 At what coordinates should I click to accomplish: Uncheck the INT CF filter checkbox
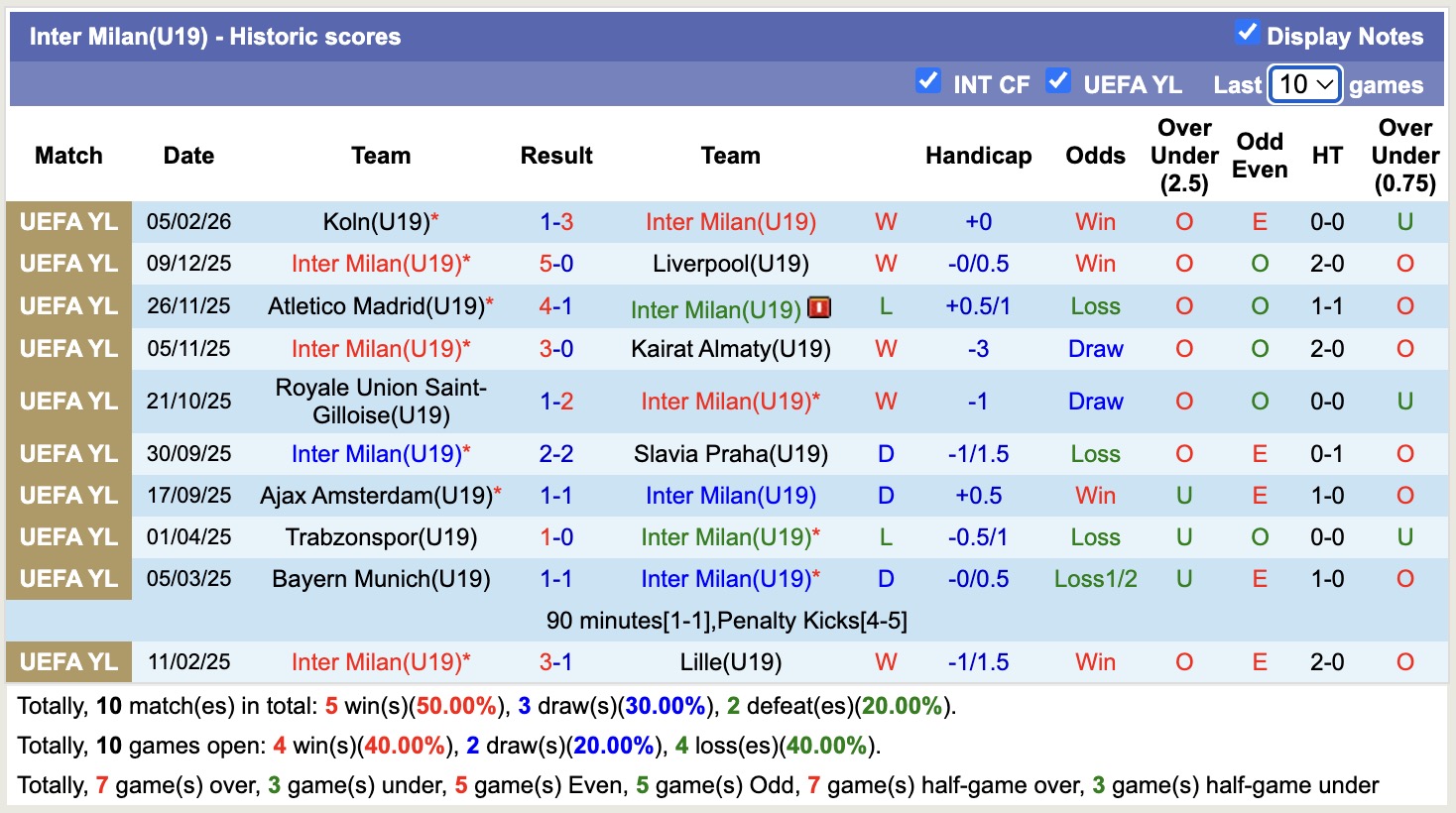928,81
